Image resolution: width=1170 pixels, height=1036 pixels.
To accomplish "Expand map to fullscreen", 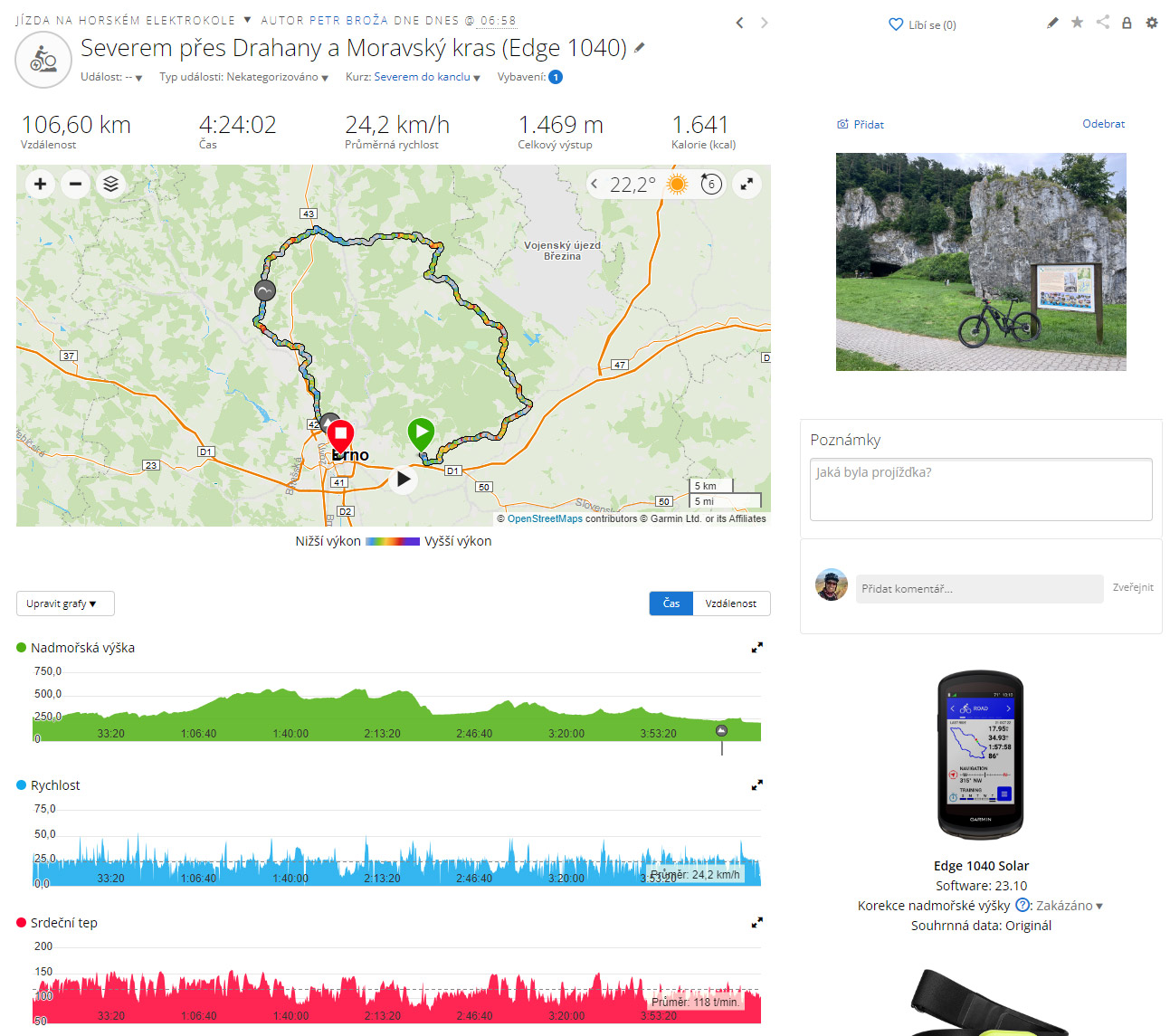I will click(747, 185).
